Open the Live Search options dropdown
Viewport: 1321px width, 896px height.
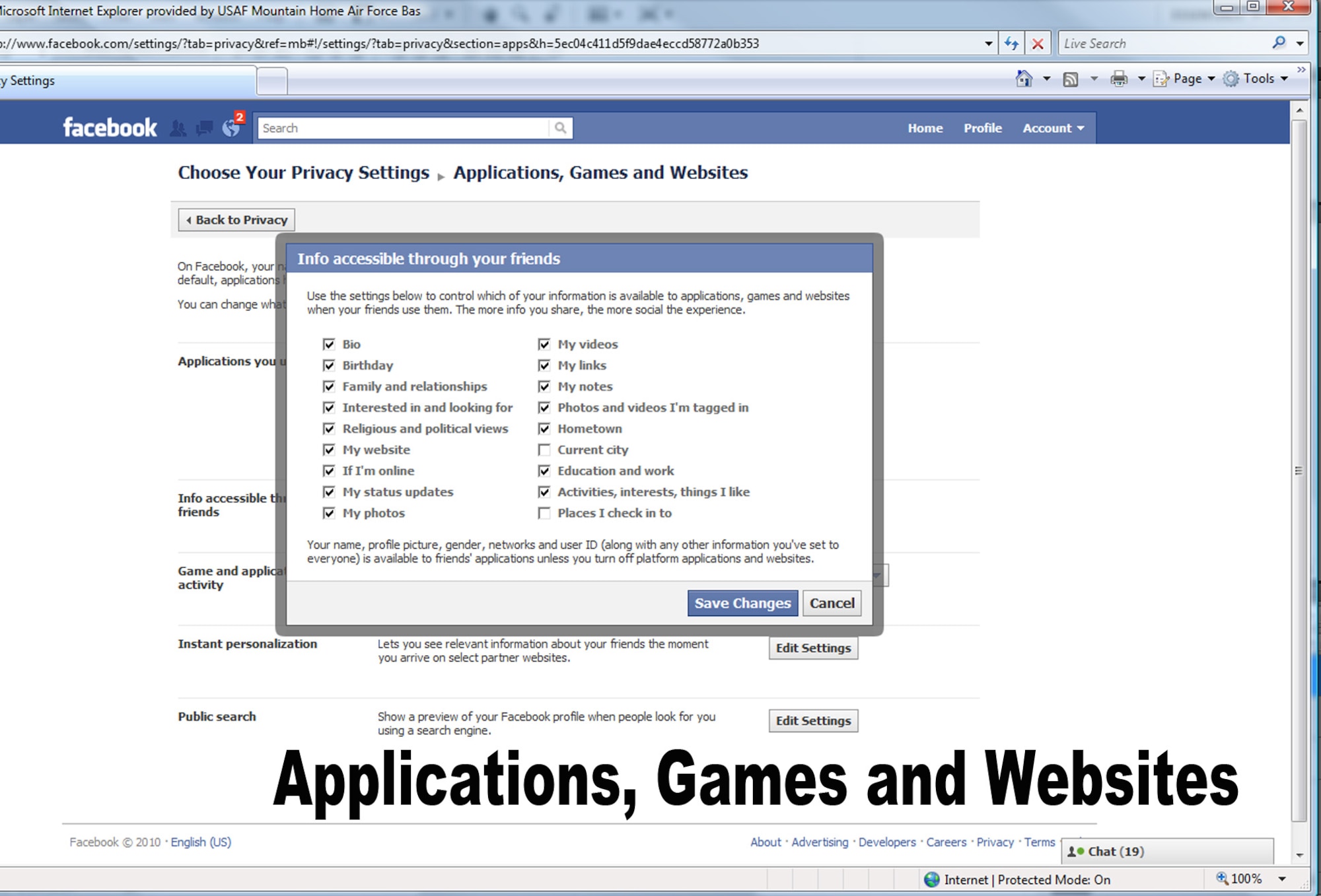(x=1300, y=44)
